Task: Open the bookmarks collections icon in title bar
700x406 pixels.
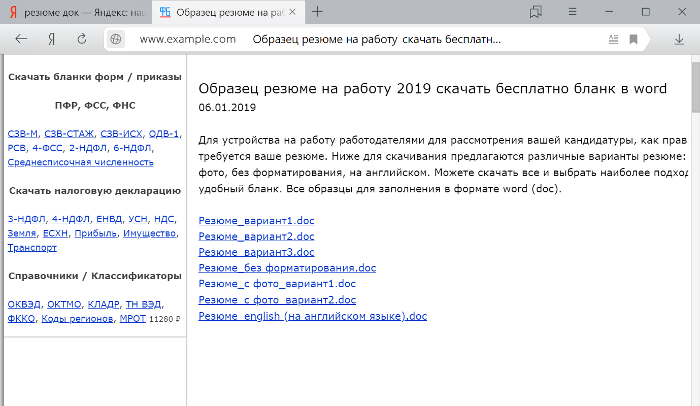Action: coord(535,12)
